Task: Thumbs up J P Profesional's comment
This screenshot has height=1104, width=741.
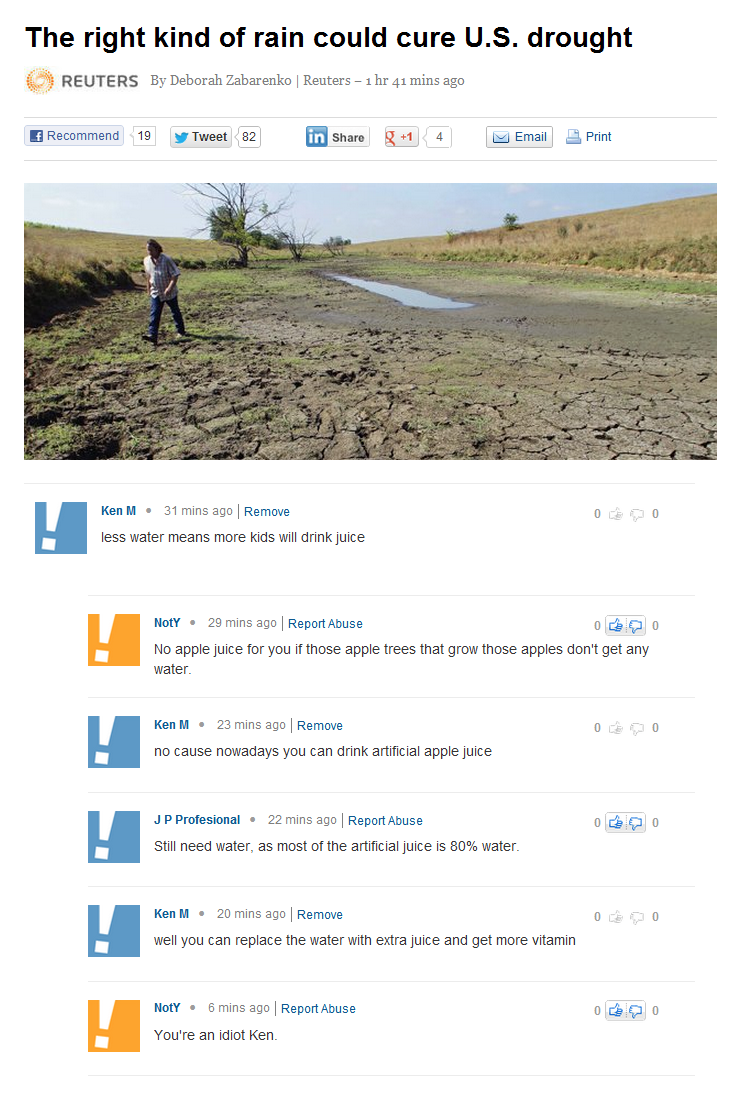Action: point(616,822)
